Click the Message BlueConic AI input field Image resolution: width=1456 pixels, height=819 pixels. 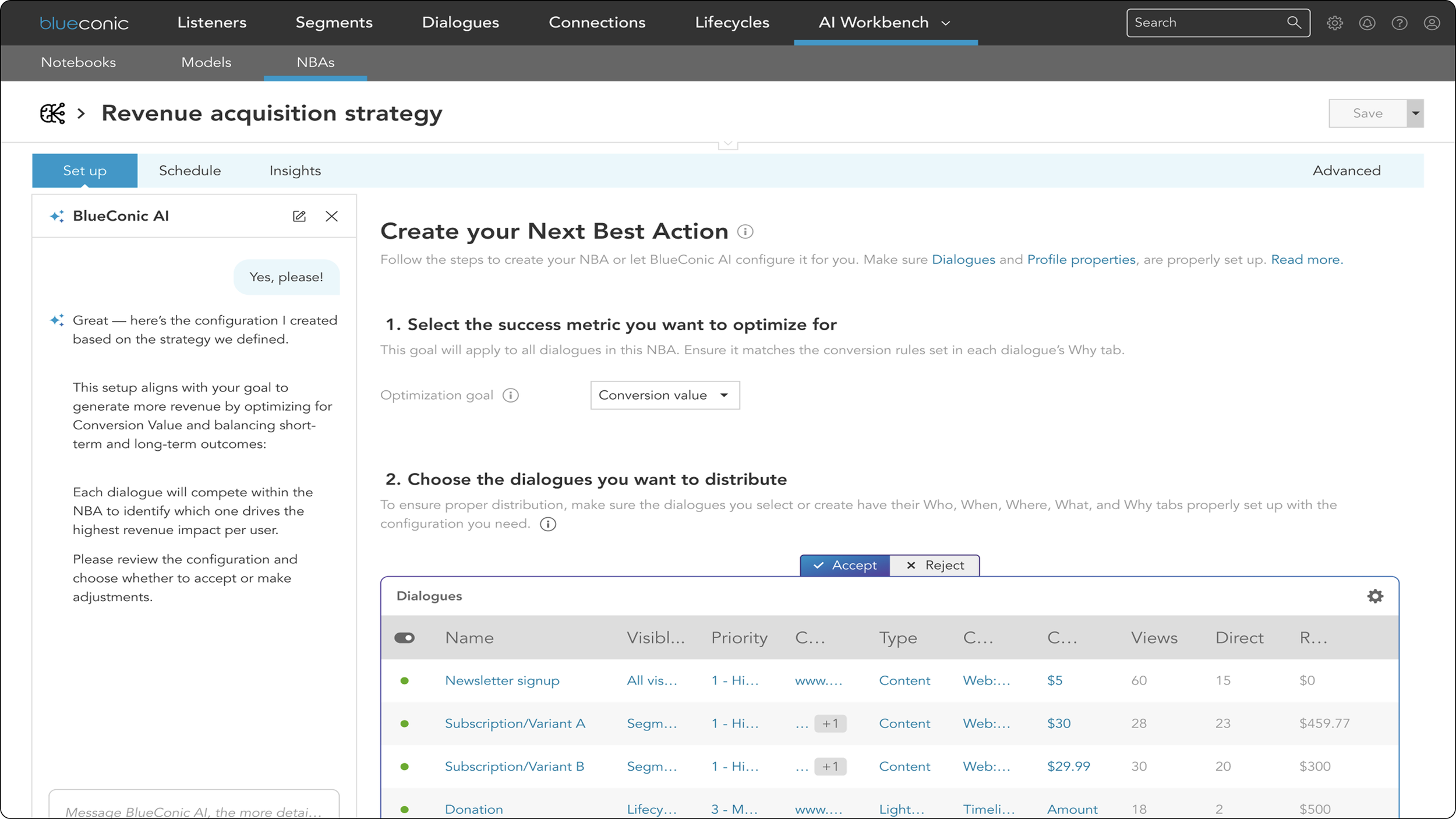194,810
